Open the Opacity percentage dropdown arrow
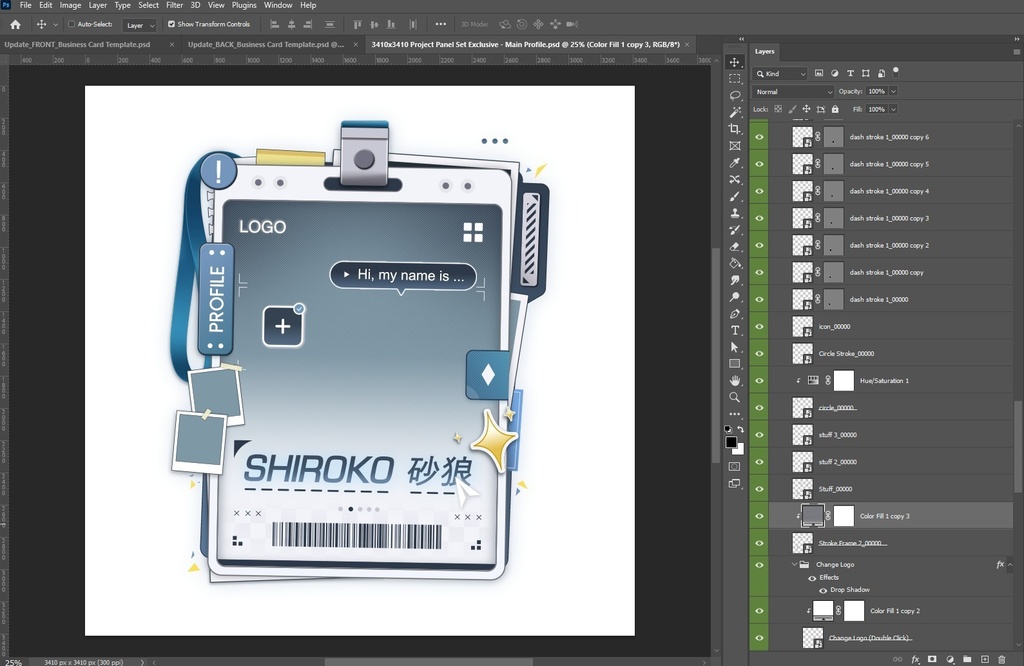This screenshot has height=666, width=1024. click(x=893, y=91)
